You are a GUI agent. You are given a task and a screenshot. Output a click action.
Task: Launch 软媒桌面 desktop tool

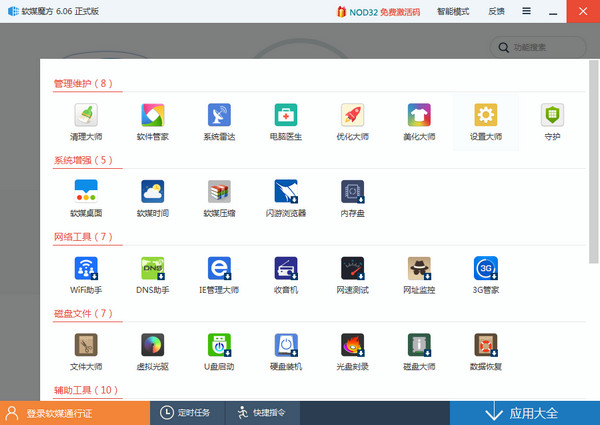tap(86, 199)
